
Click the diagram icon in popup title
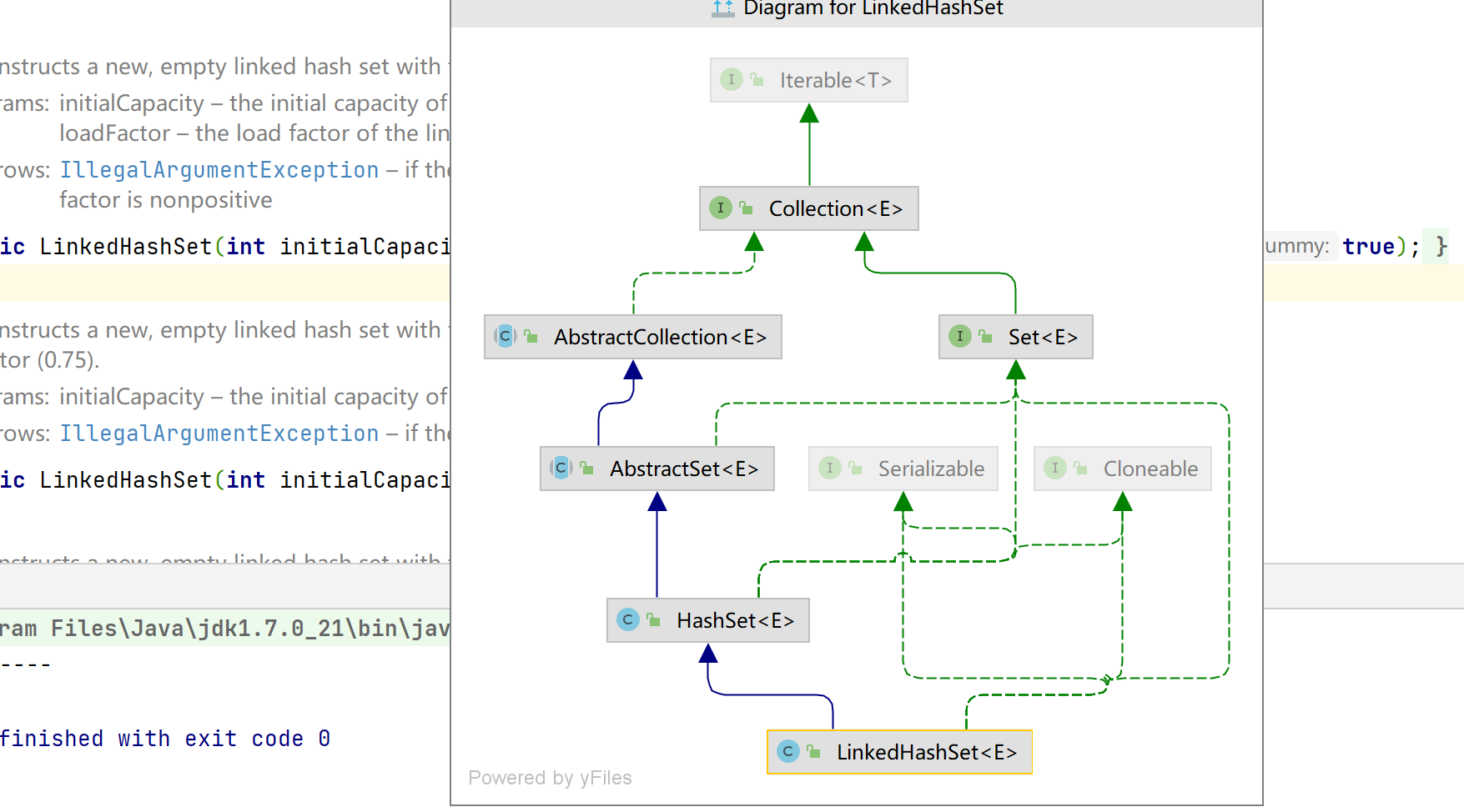tap(723, 8)
